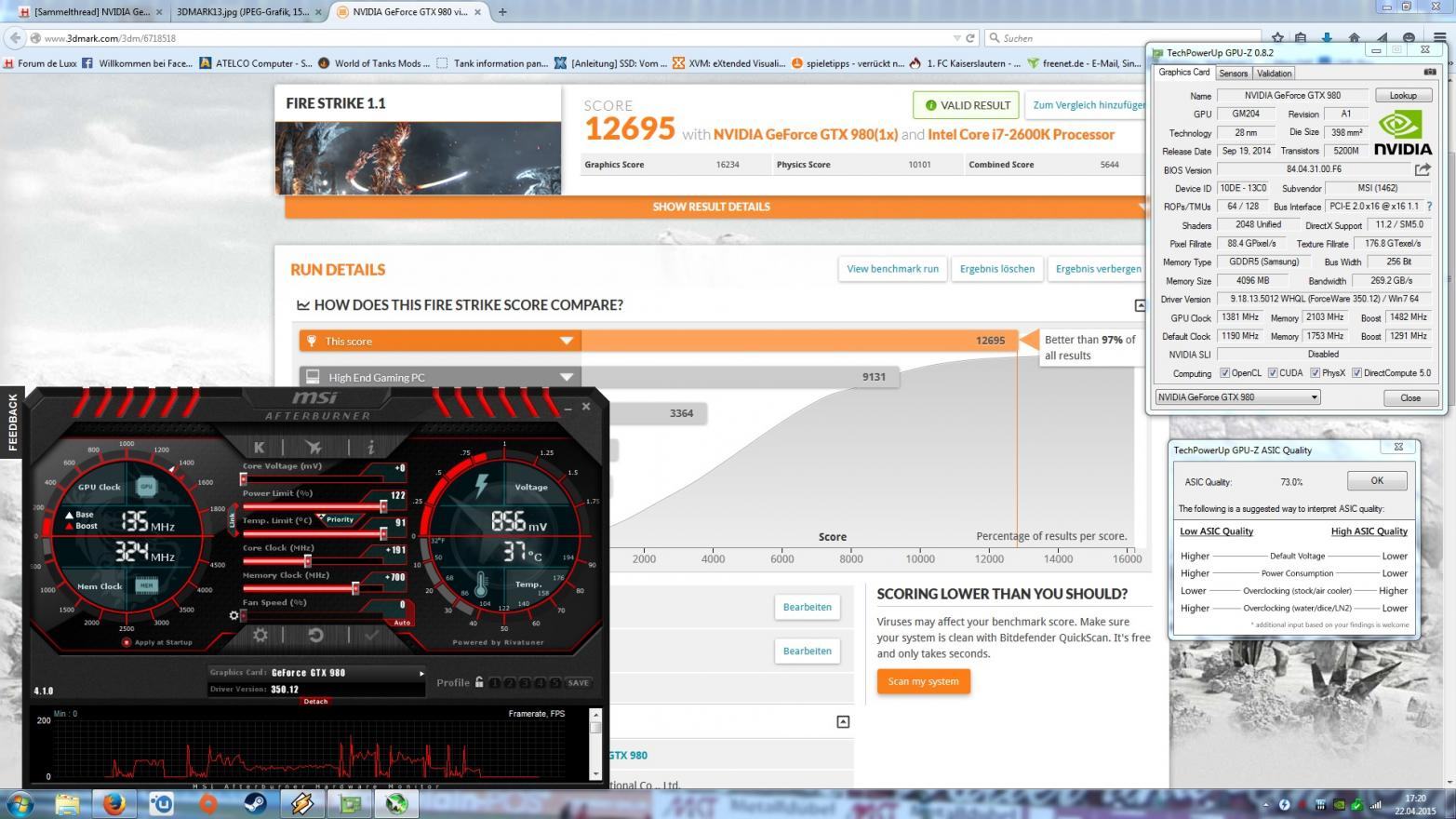The height and width of the screenshot is (819, 1456).
Task: Show hidden system tray icons
Action: pos(1265,804)
